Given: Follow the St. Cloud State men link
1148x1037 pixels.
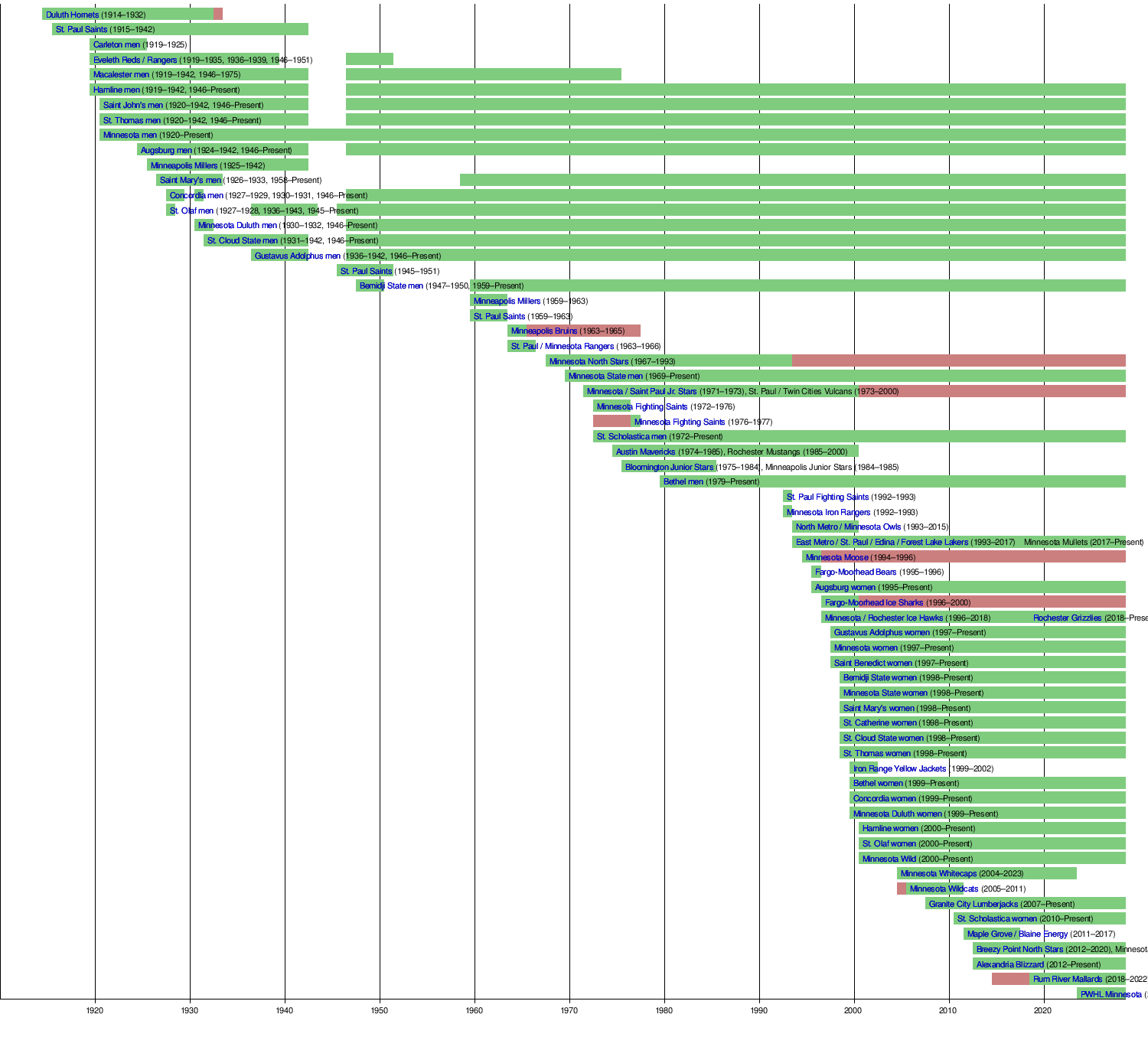Looking at the screenshot, I should 243,240.
